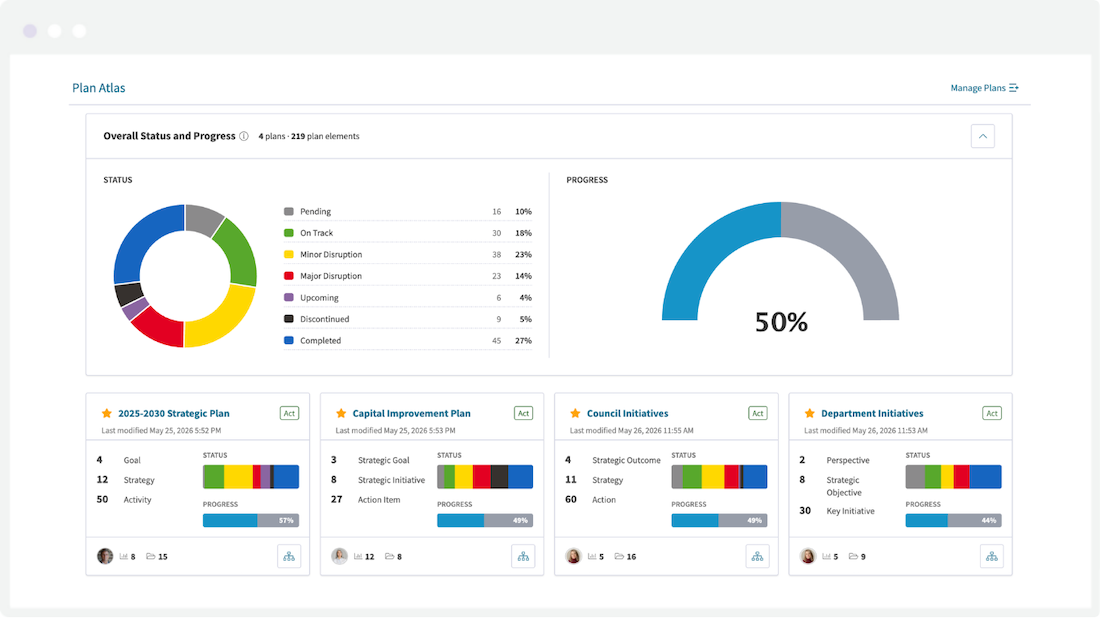Screen dimensions: 1100x618
Task: Click green On Track legend swatch
Action: click(288, 233)
